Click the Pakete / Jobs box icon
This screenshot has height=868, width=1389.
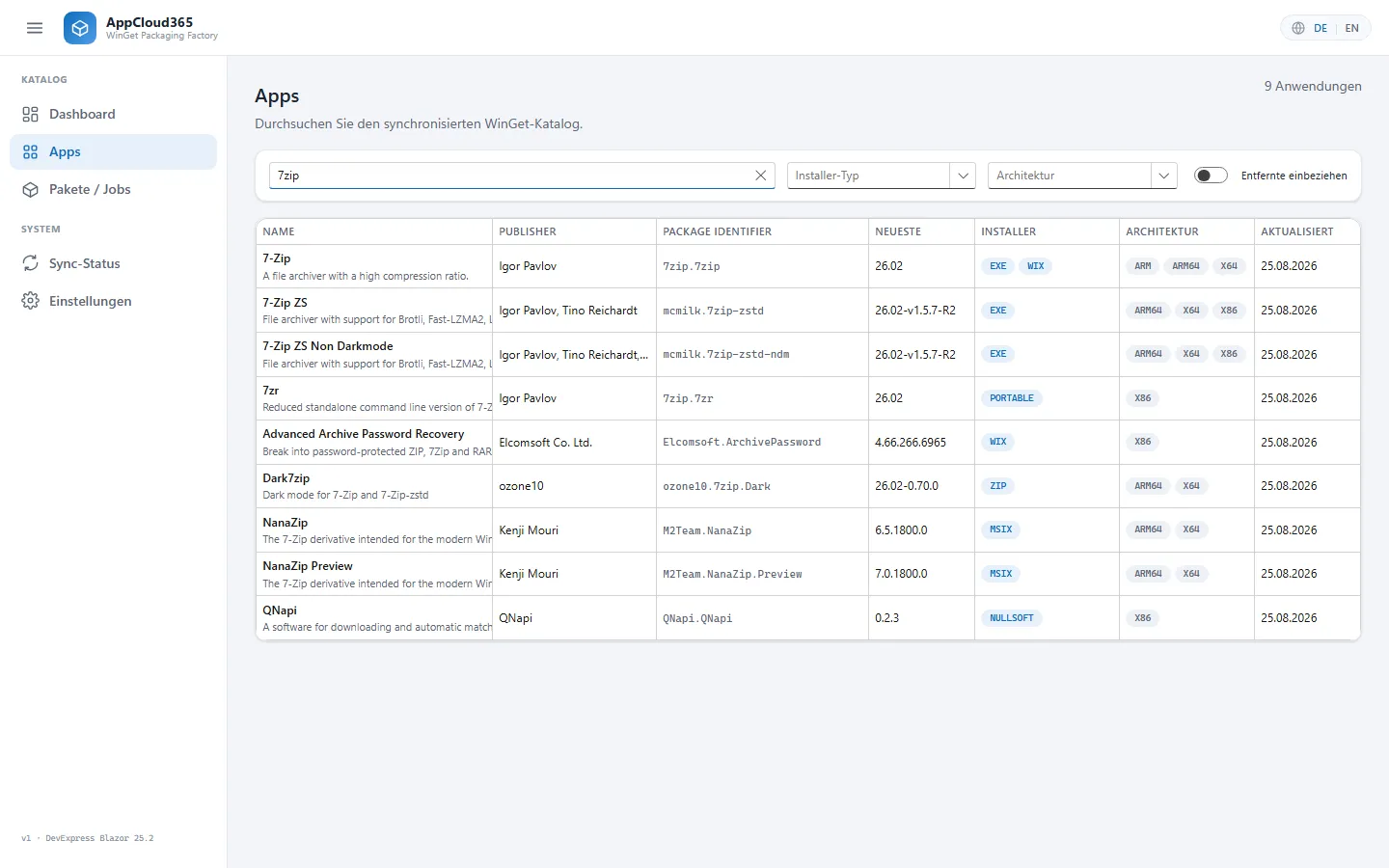click(x=31, y=189)
